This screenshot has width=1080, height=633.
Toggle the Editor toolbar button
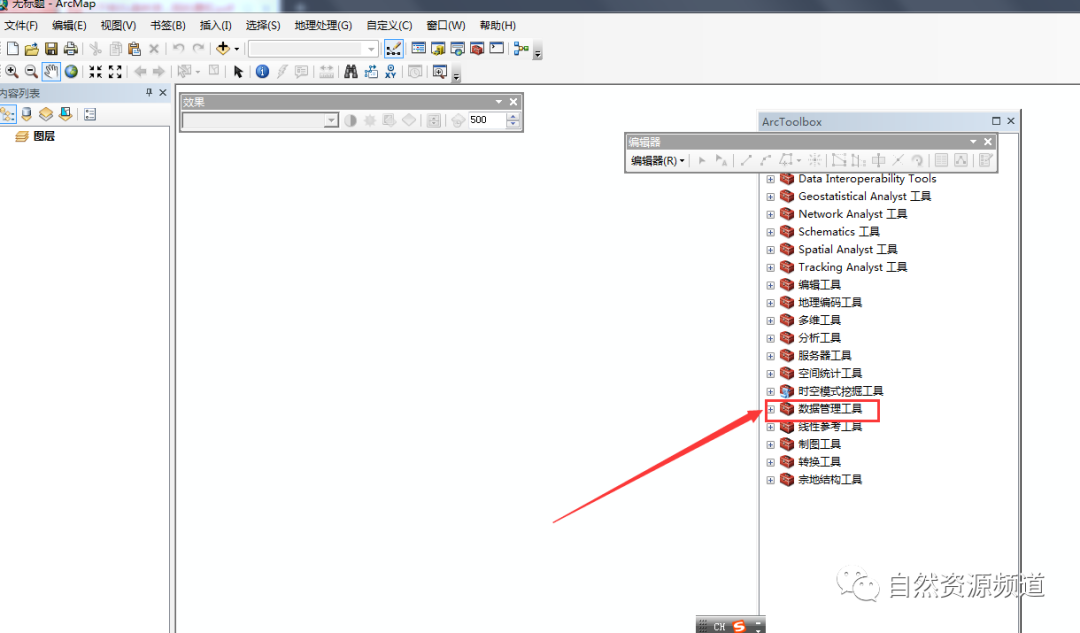pyautogui.click(x=393, y=49)
